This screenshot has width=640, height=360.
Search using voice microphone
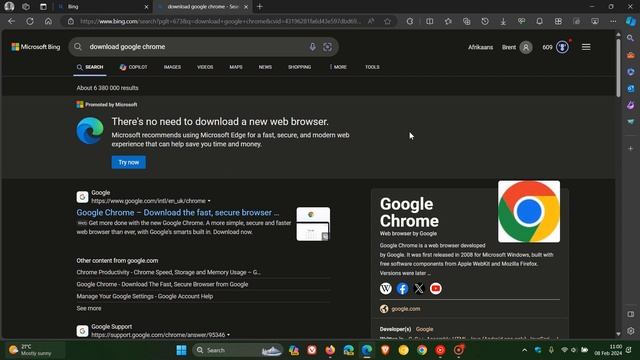[312, 47]
